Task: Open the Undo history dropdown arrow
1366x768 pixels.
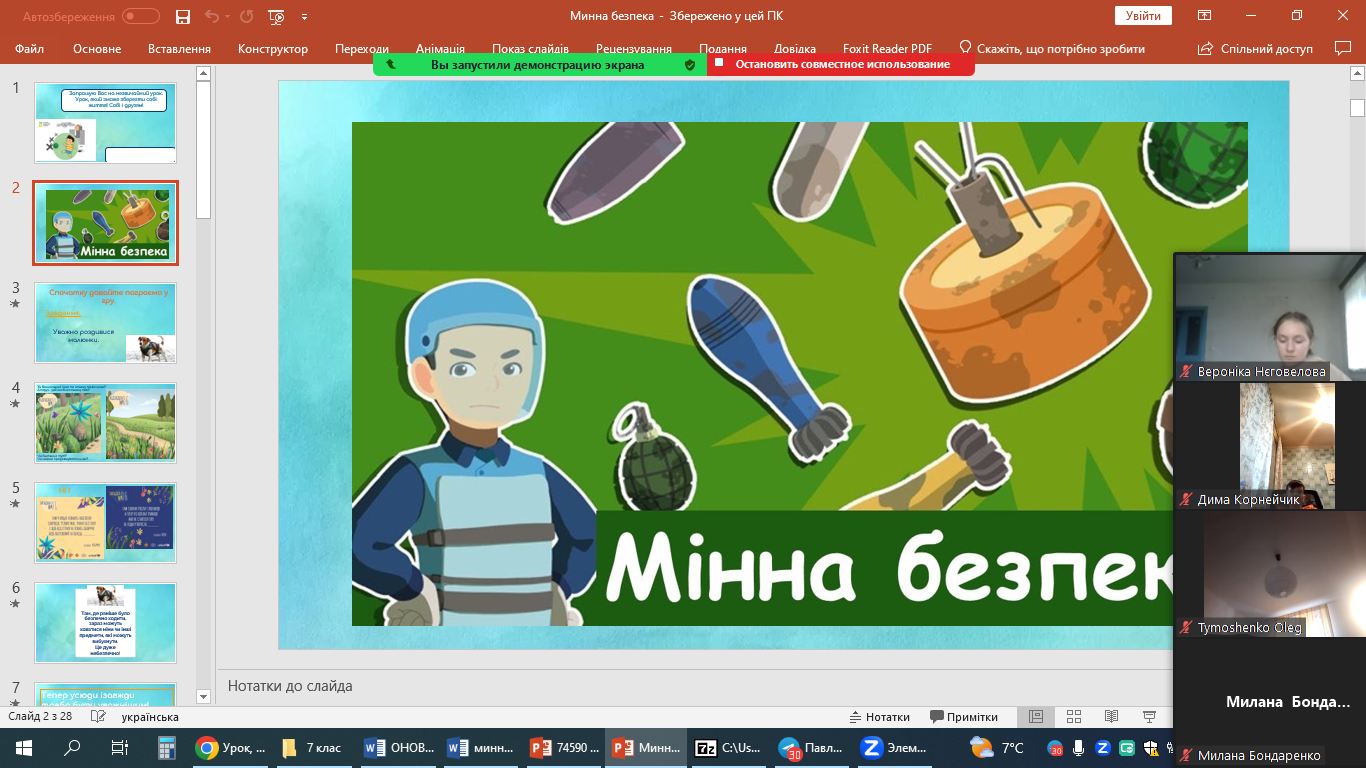Action: [x=225, y=17]
